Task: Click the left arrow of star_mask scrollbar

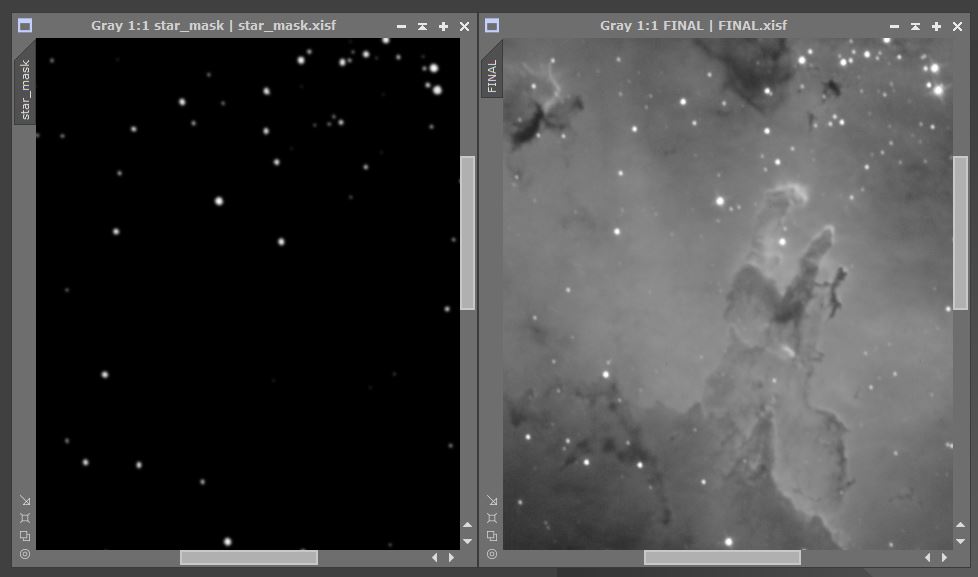Action: point(435,558)
